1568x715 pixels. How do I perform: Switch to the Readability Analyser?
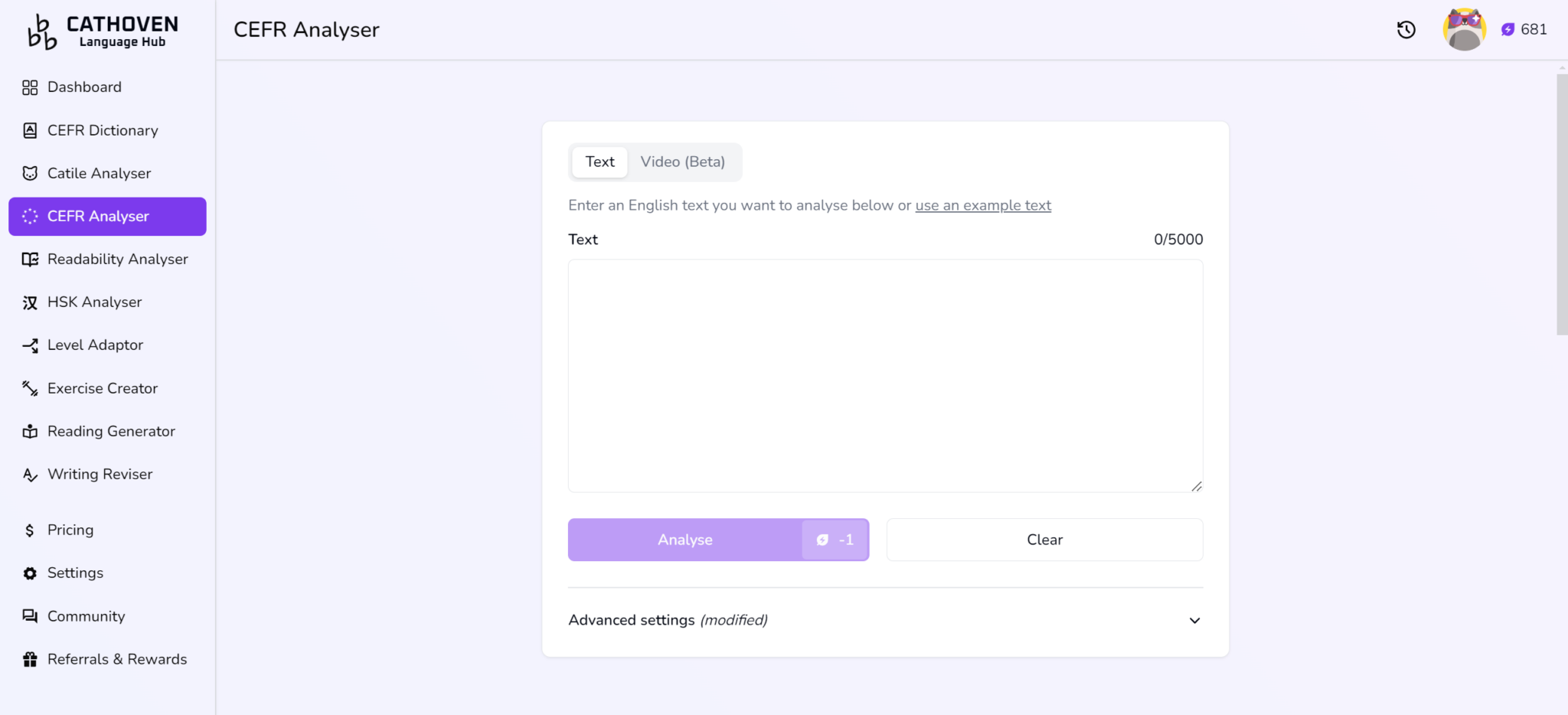point(118,259)
